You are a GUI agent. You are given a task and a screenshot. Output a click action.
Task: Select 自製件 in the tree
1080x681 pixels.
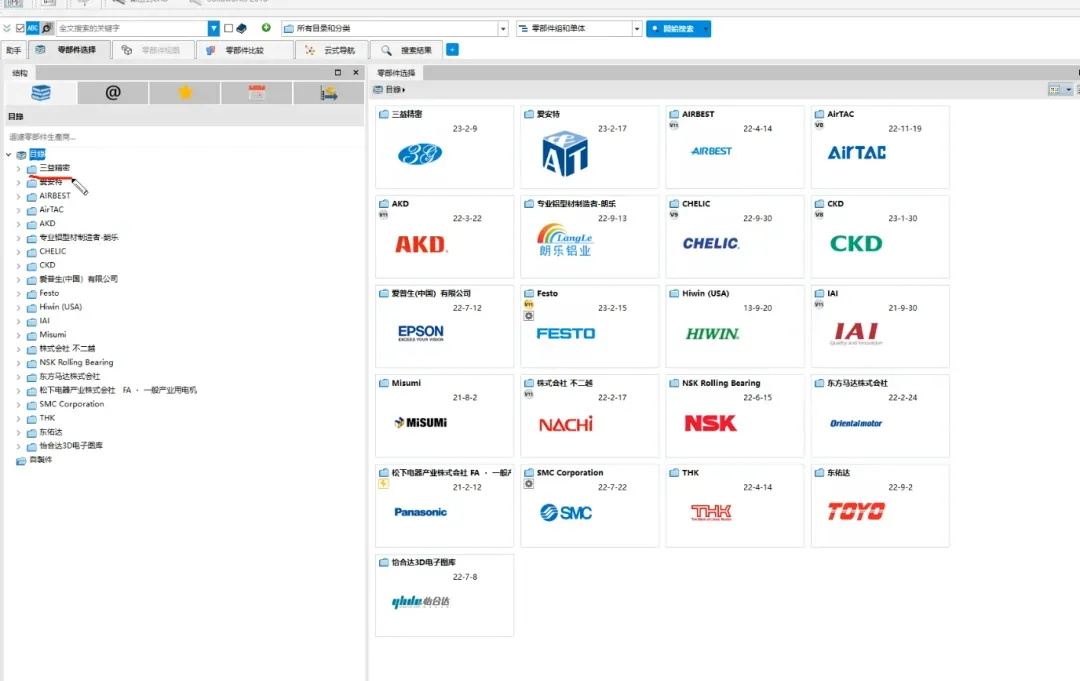click(x=40, y=459)
